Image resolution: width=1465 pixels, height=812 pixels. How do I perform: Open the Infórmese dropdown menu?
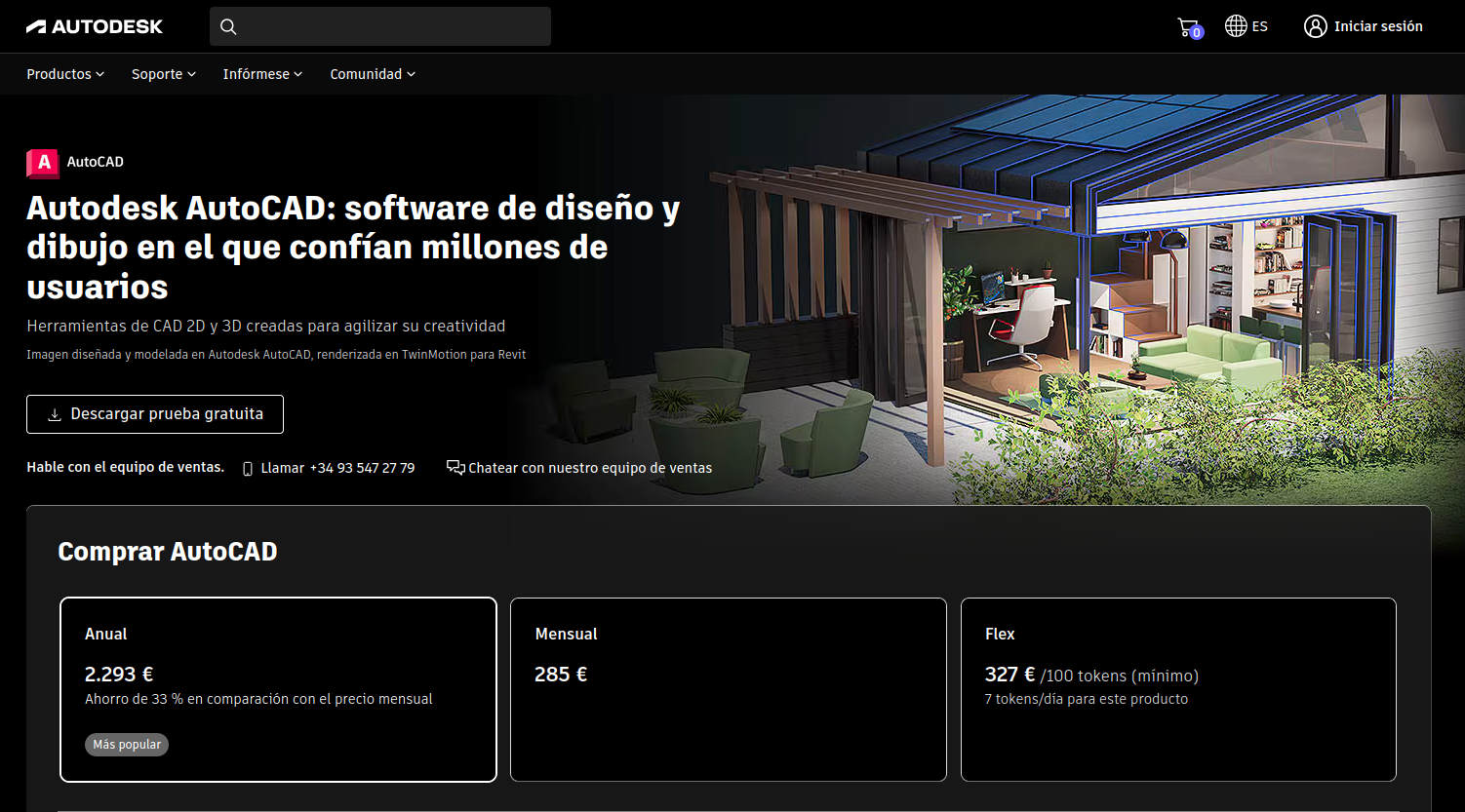pos(261,74)
